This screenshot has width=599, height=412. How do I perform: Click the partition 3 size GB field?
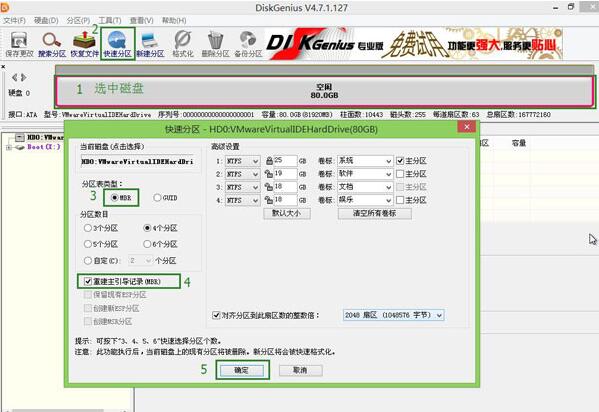point(285,187)
